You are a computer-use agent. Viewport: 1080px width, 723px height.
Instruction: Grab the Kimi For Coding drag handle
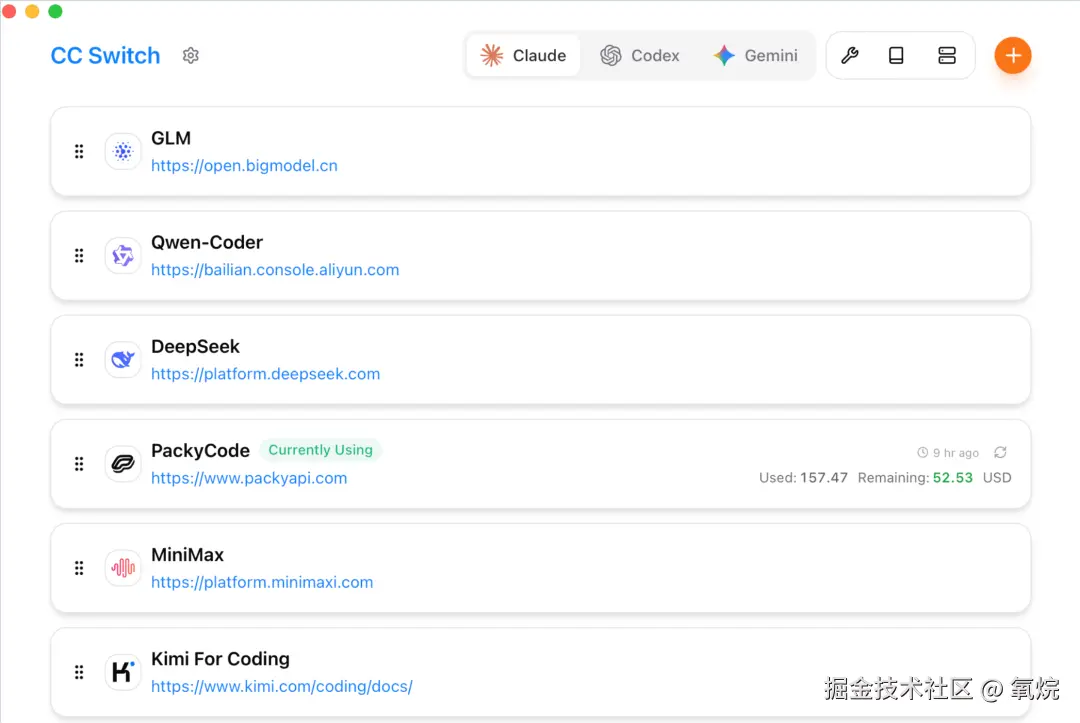[79, 671]
